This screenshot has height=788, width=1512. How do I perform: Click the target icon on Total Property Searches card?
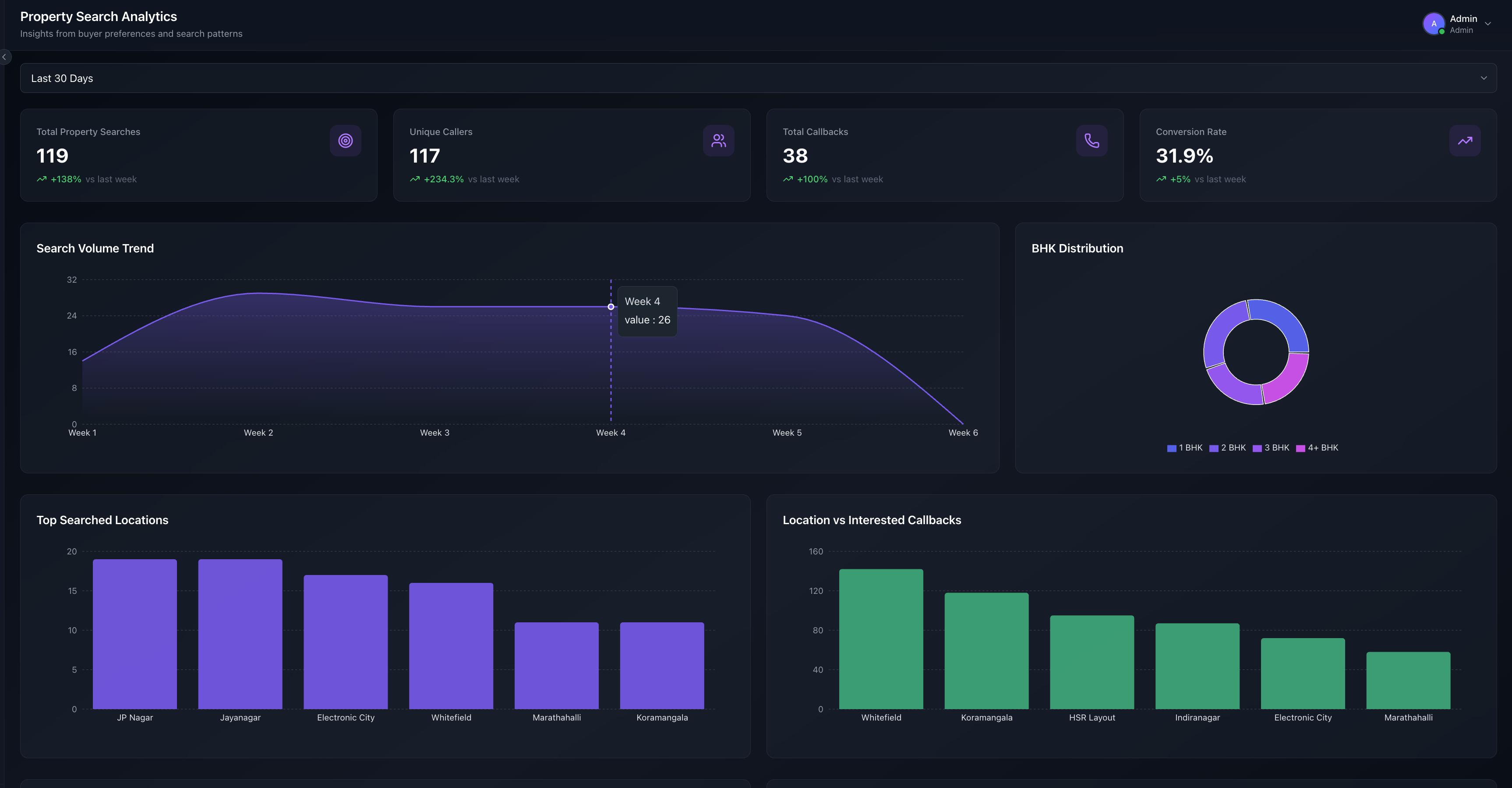[346, 140]
